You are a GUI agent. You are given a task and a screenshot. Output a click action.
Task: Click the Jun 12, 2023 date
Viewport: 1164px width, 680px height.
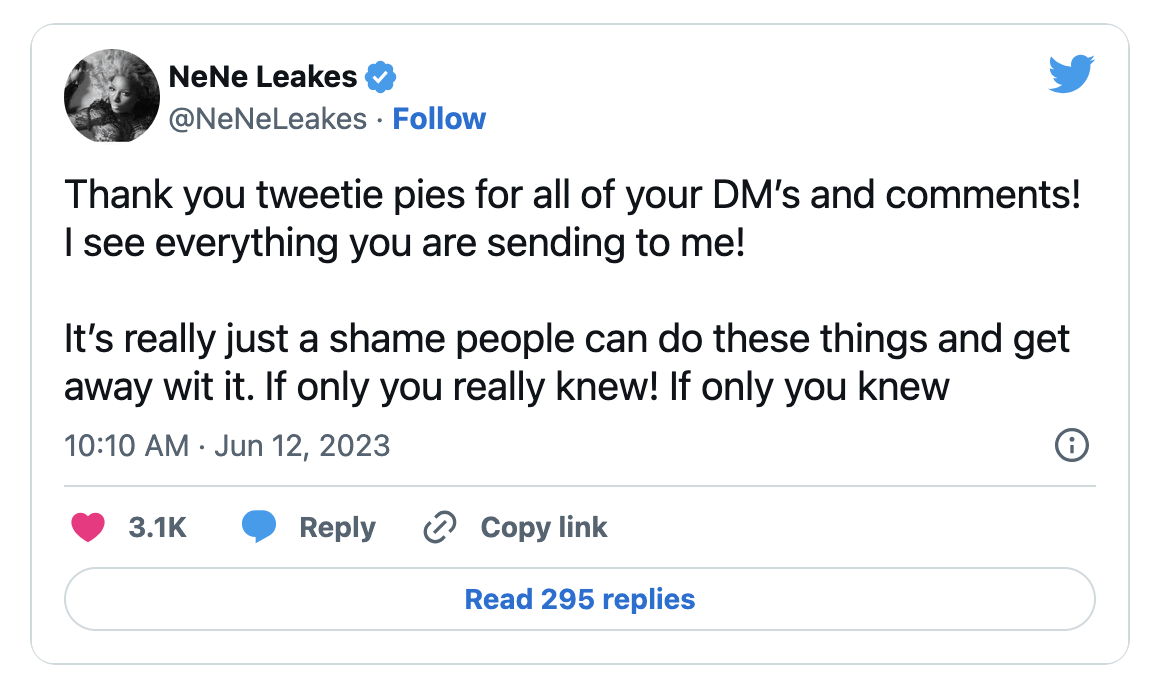[300, 445]
